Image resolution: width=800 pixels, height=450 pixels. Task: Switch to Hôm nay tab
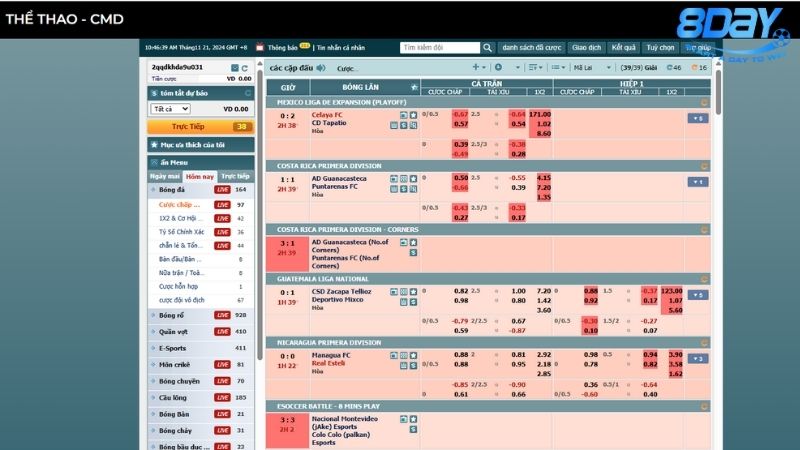[200, 177]
